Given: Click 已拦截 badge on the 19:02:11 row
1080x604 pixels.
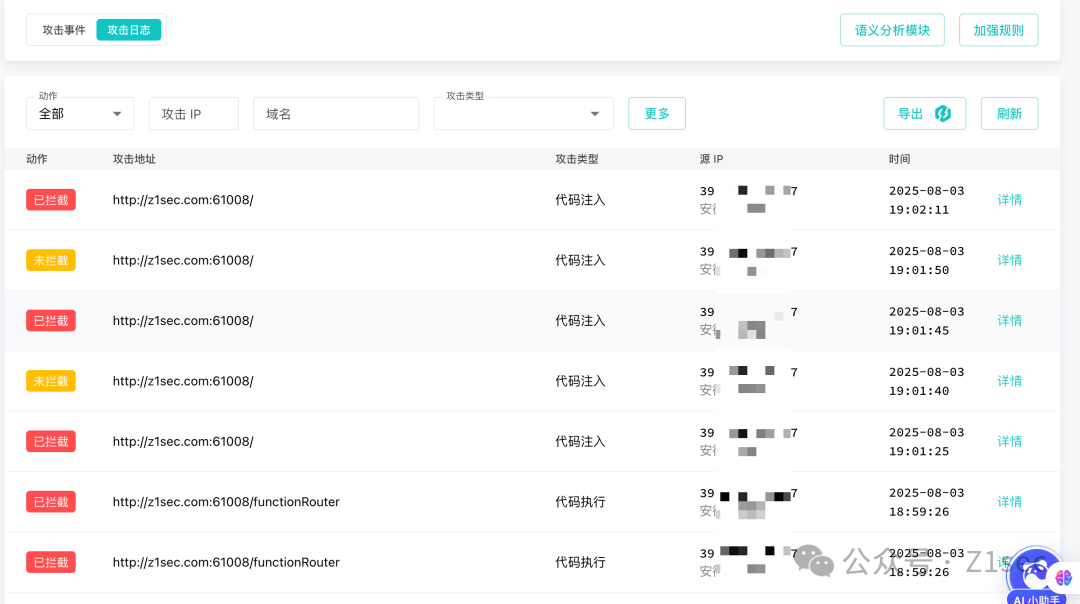Looking at the screenshot, I should pos(51,200).
